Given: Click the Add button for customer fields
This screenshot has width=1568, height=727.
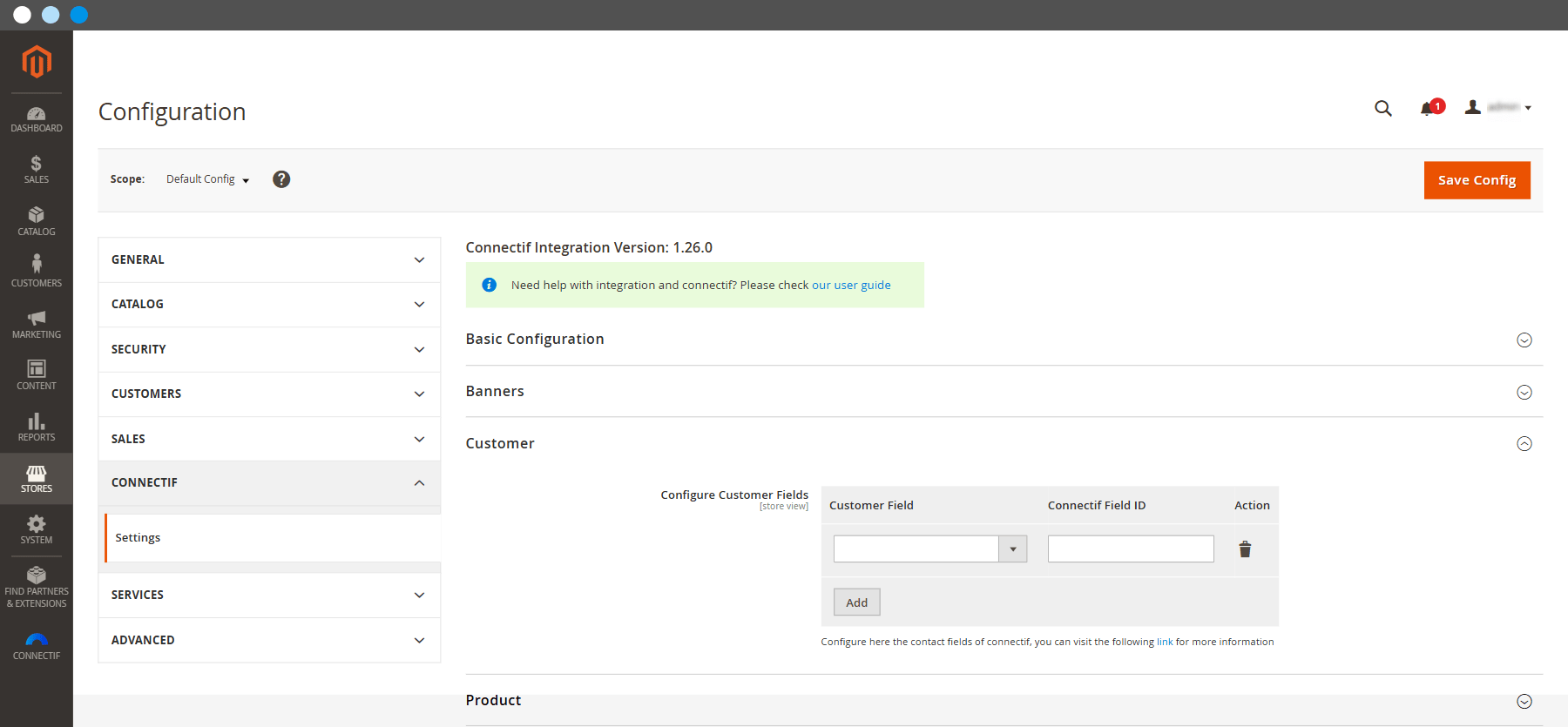Looking at the screenshot, I should click(x=856, y=602).
